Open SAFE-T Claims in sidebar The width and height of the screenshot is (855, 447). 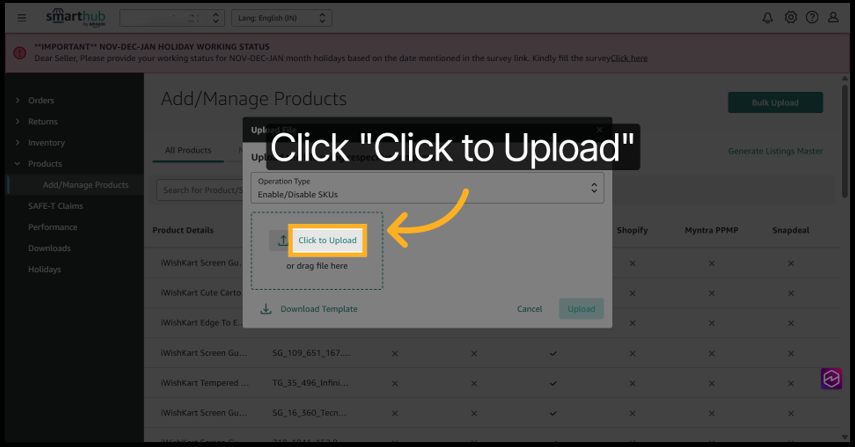pyautogui.click(x=55, y=206)
